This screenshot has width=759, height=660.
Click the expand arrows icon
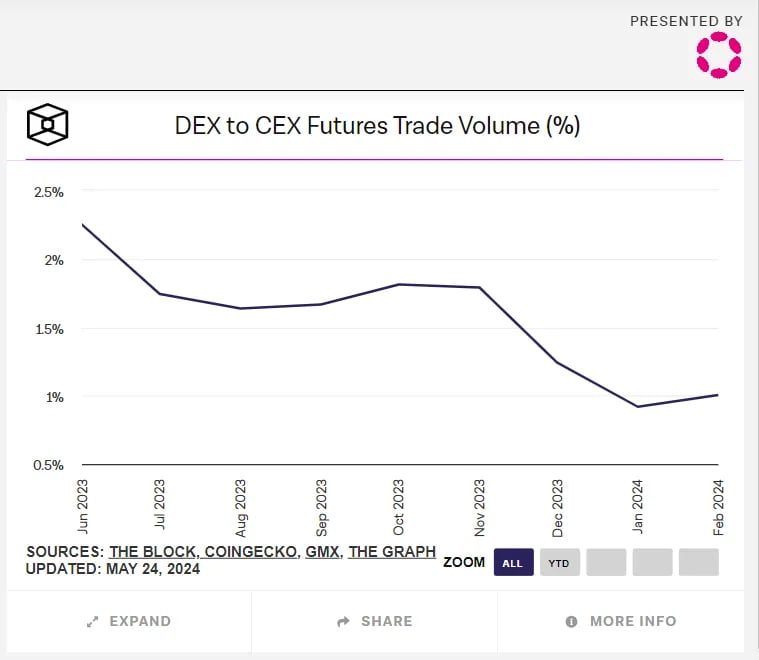(x=92, y=621)
